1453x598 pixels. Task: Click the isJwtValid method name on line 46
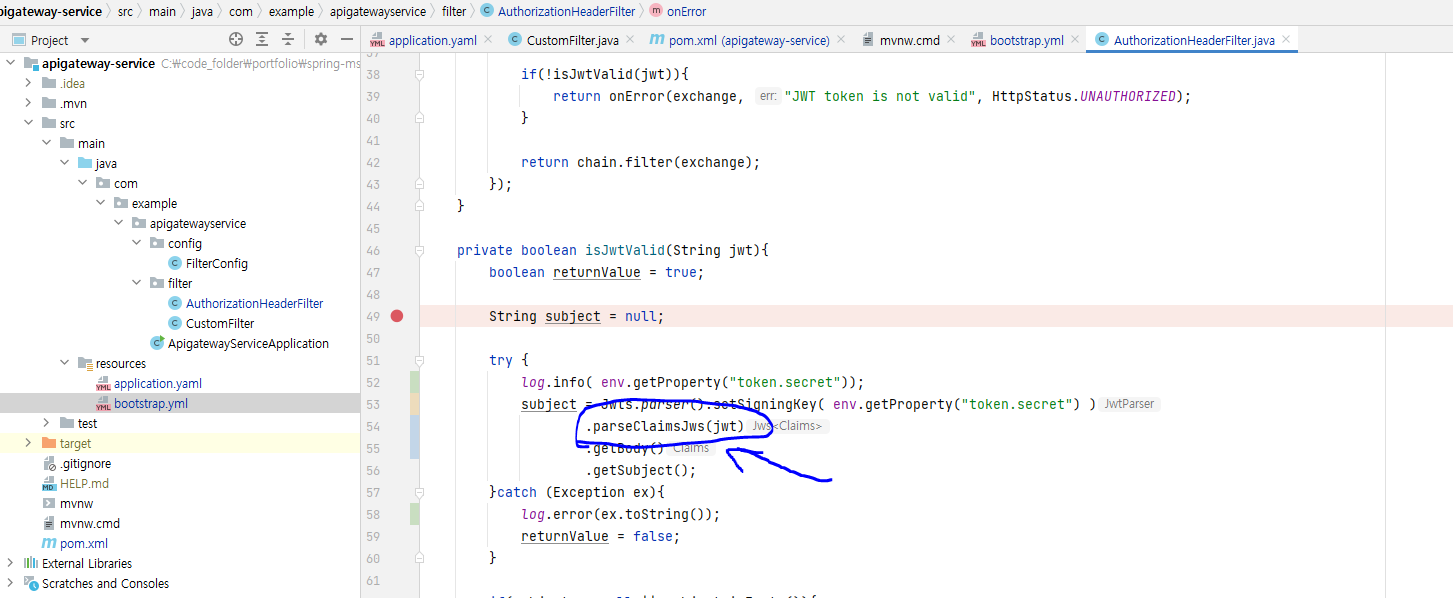[625, 250]
